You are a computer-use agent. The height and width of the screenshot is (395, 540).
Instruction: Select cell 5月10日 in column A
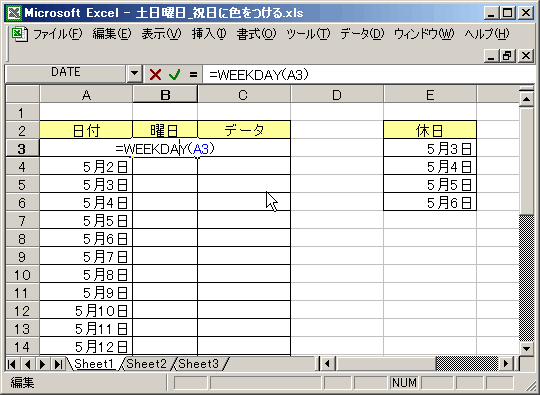pyautogui.click(x=86, y=311)
